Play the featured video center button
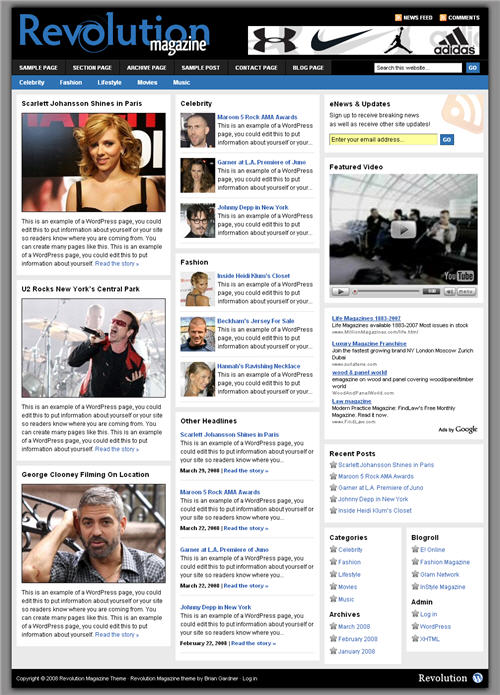500x695 pixels. (403, 230)
